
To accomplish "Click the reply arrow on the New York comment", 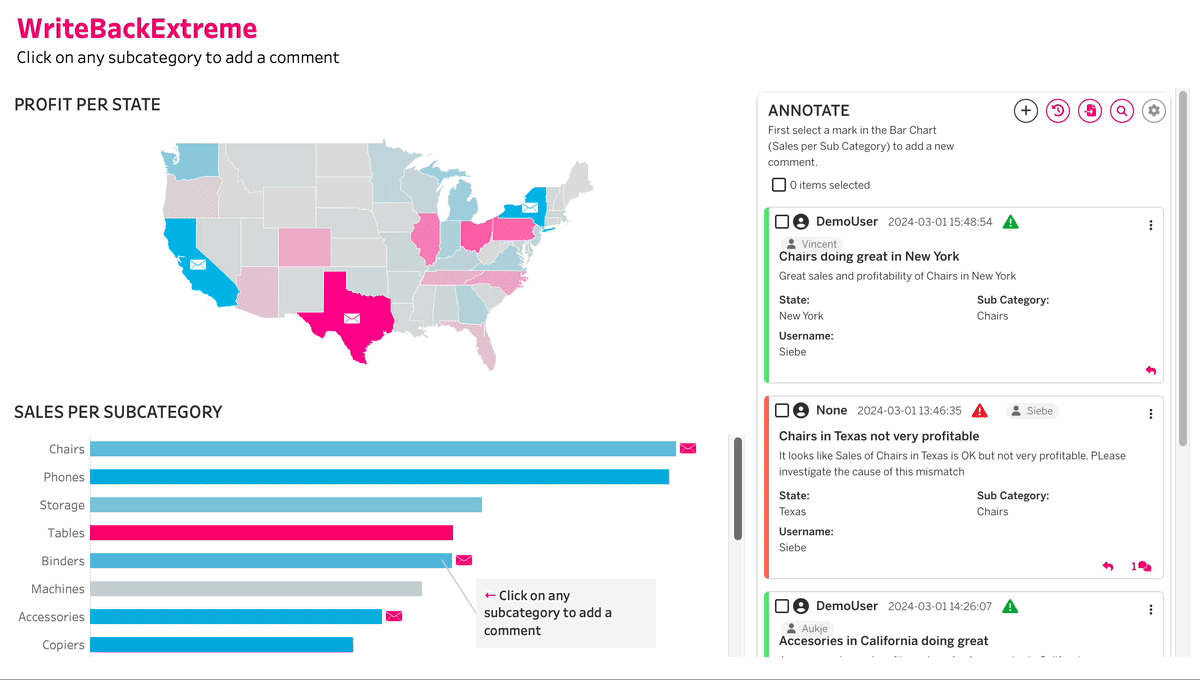I will click(1149, 369).
